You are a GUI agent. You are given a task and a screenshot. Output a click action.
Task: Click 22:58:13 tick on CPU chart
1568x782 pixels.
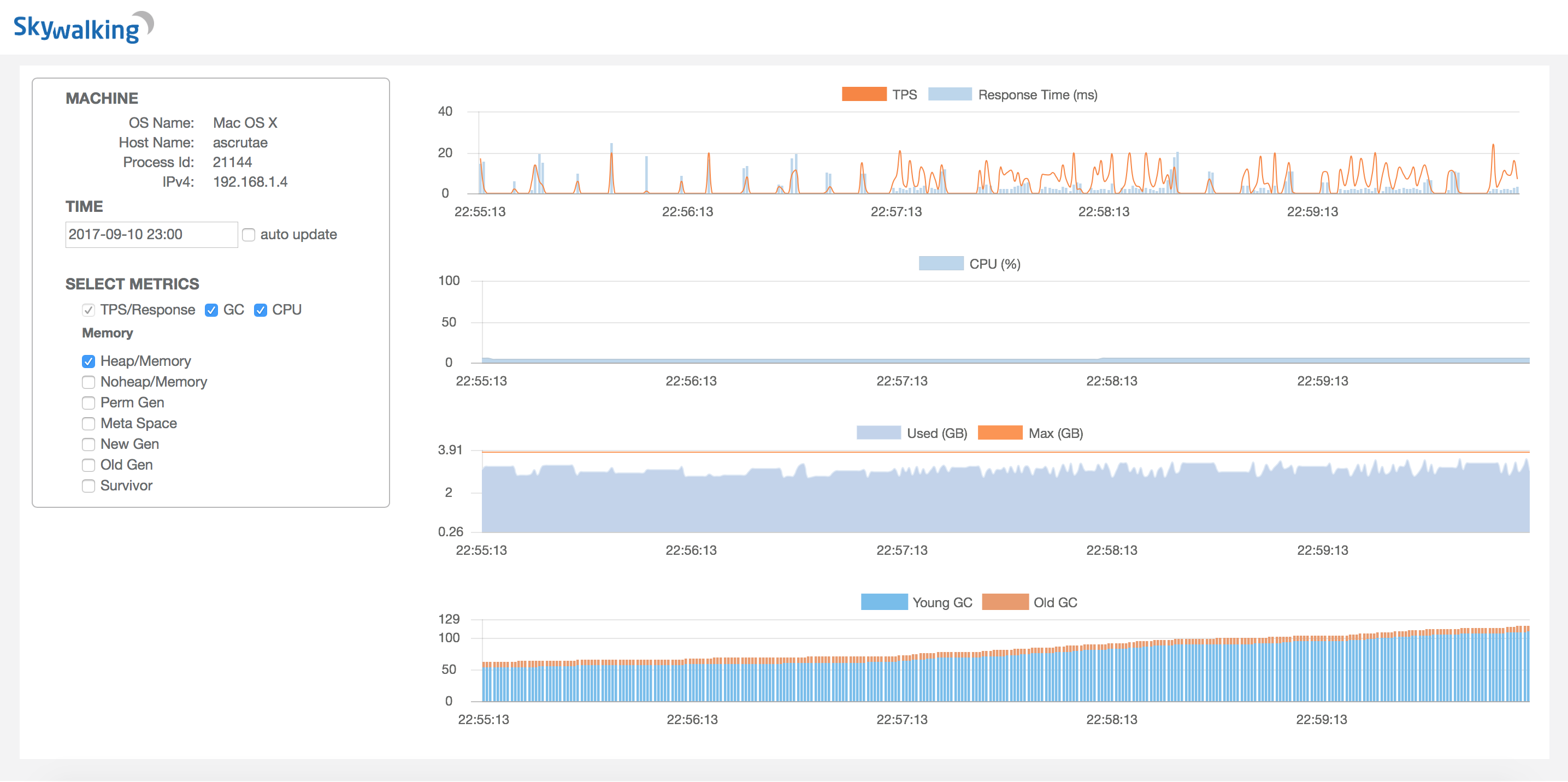coord(1111,381)
